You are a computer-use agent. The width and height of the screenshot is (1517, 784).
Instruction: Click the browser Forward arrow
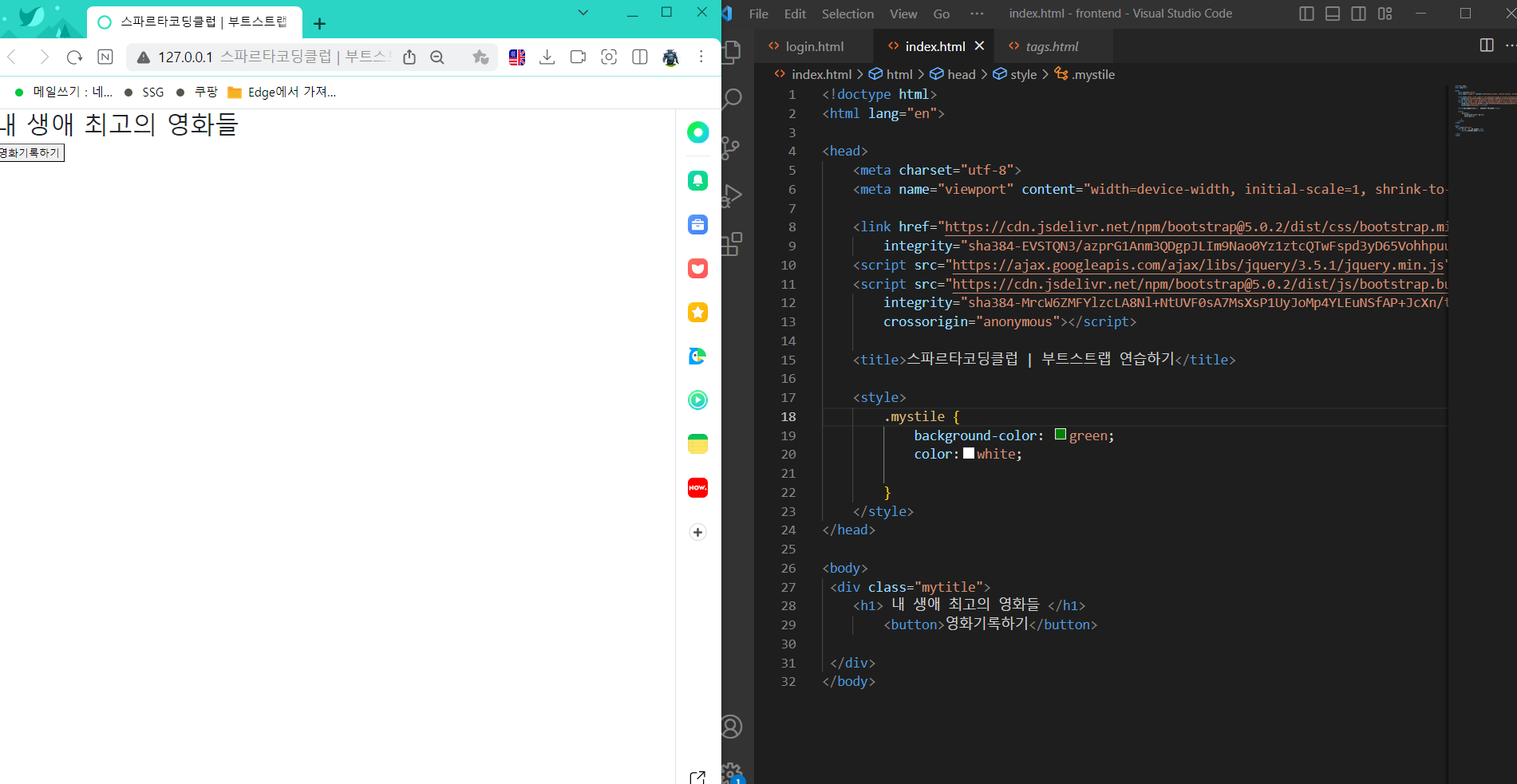[x=44, y=57]
